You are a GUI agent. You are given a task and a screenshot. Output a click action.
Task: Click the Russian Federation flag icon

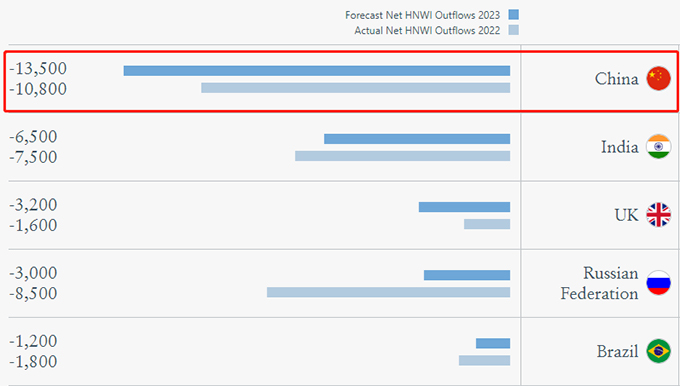point(658,283)
